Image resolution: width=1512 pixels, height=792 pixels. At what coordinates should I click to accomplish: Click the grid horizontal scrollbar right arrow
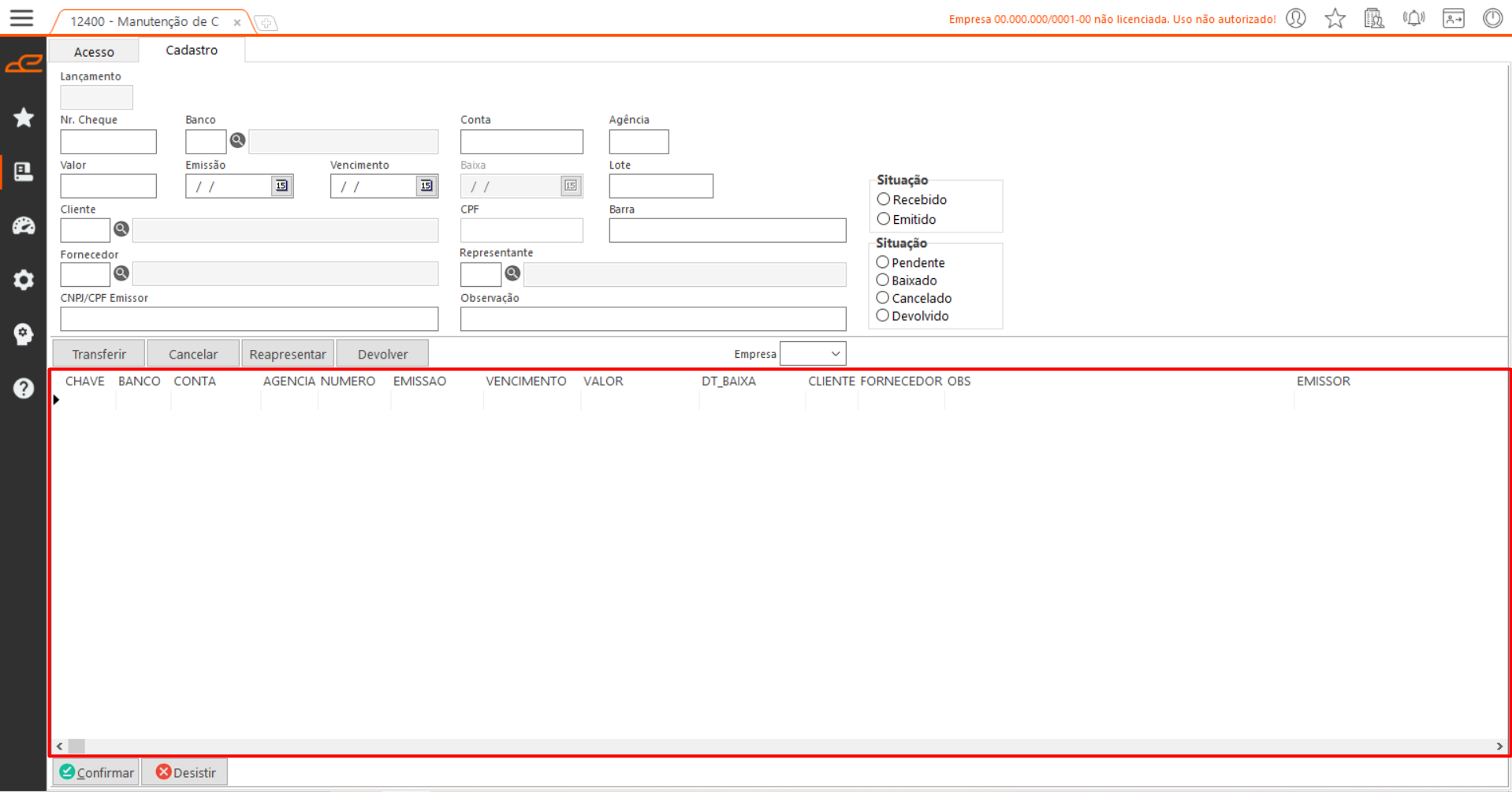1499,746
